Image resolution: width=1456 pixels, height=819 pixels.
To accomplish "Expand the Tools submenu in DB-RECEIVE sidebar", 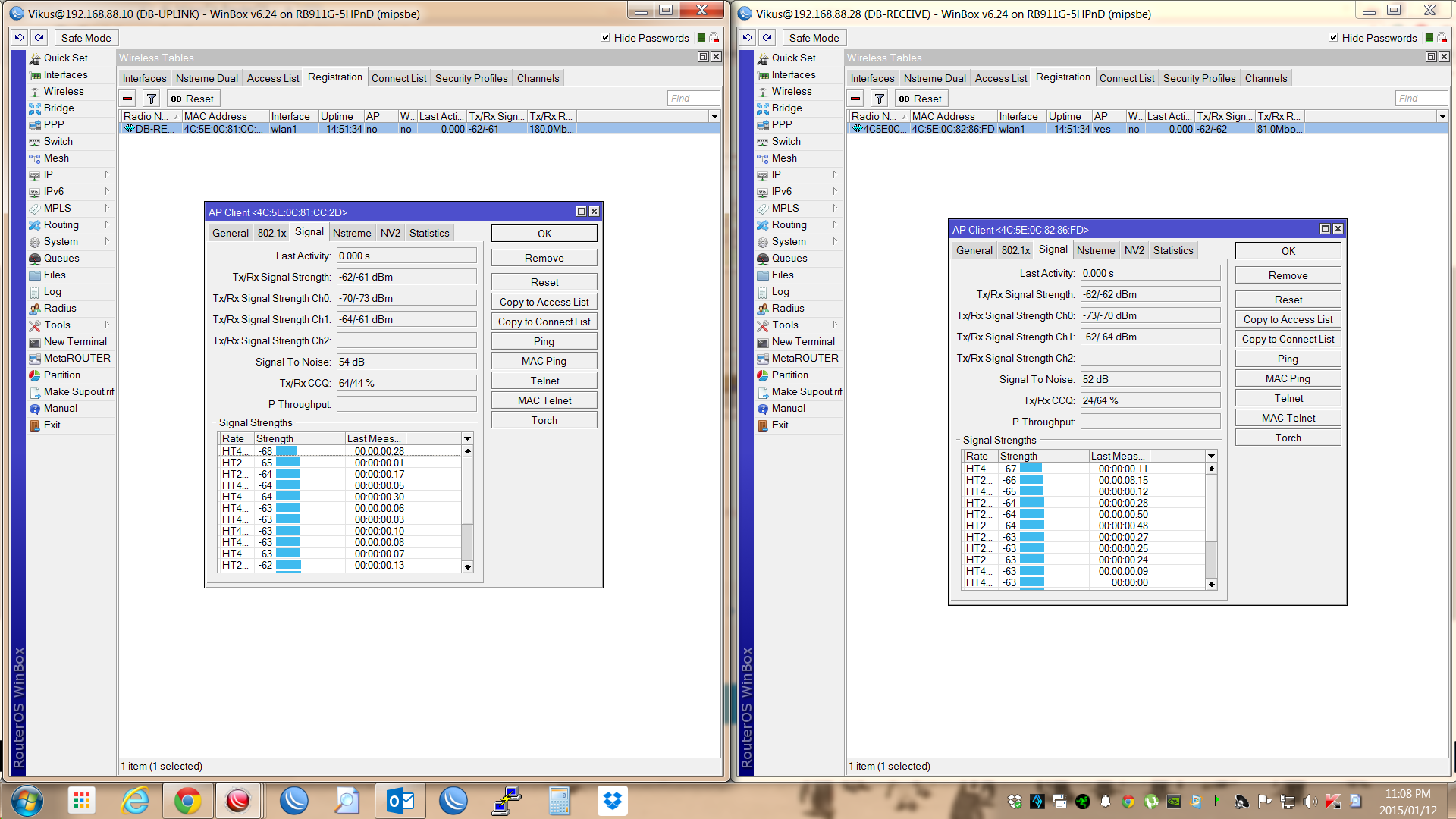I will pyautogui.click(x=835, y=325).
